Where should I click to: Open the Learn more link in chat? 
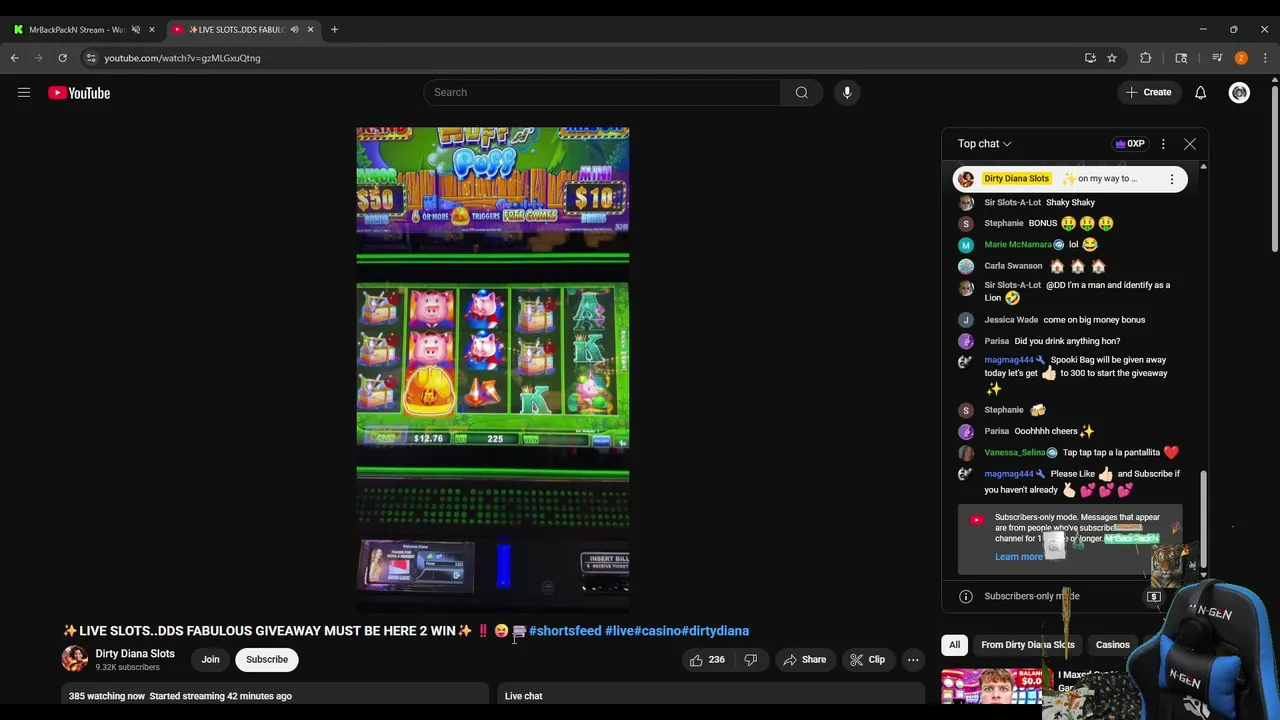tap(1018, 557)
